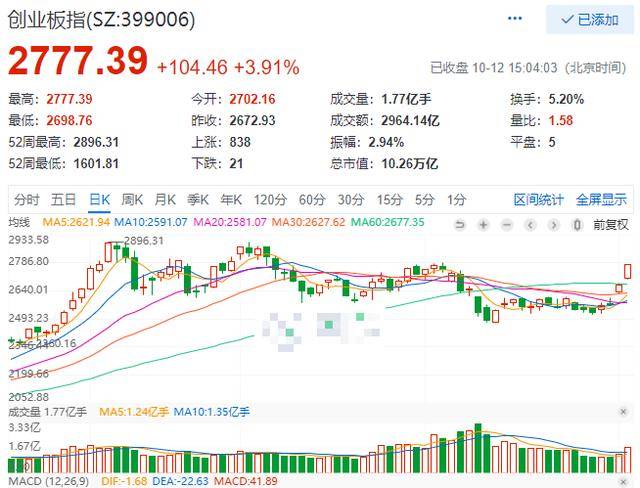Open the 均线 moving average selector
640x488 pixels.
click(x=20, y=222)
